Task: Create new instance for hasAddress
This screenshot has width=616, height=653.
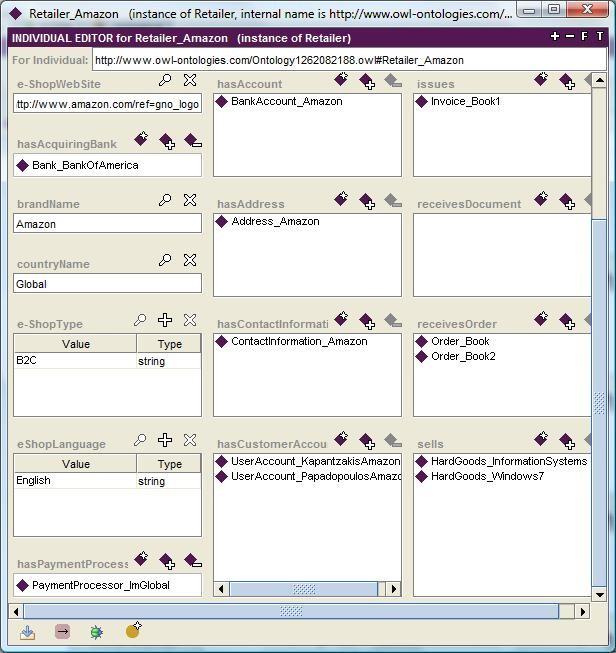Action: pyautogui.click(x=342, y=199)
